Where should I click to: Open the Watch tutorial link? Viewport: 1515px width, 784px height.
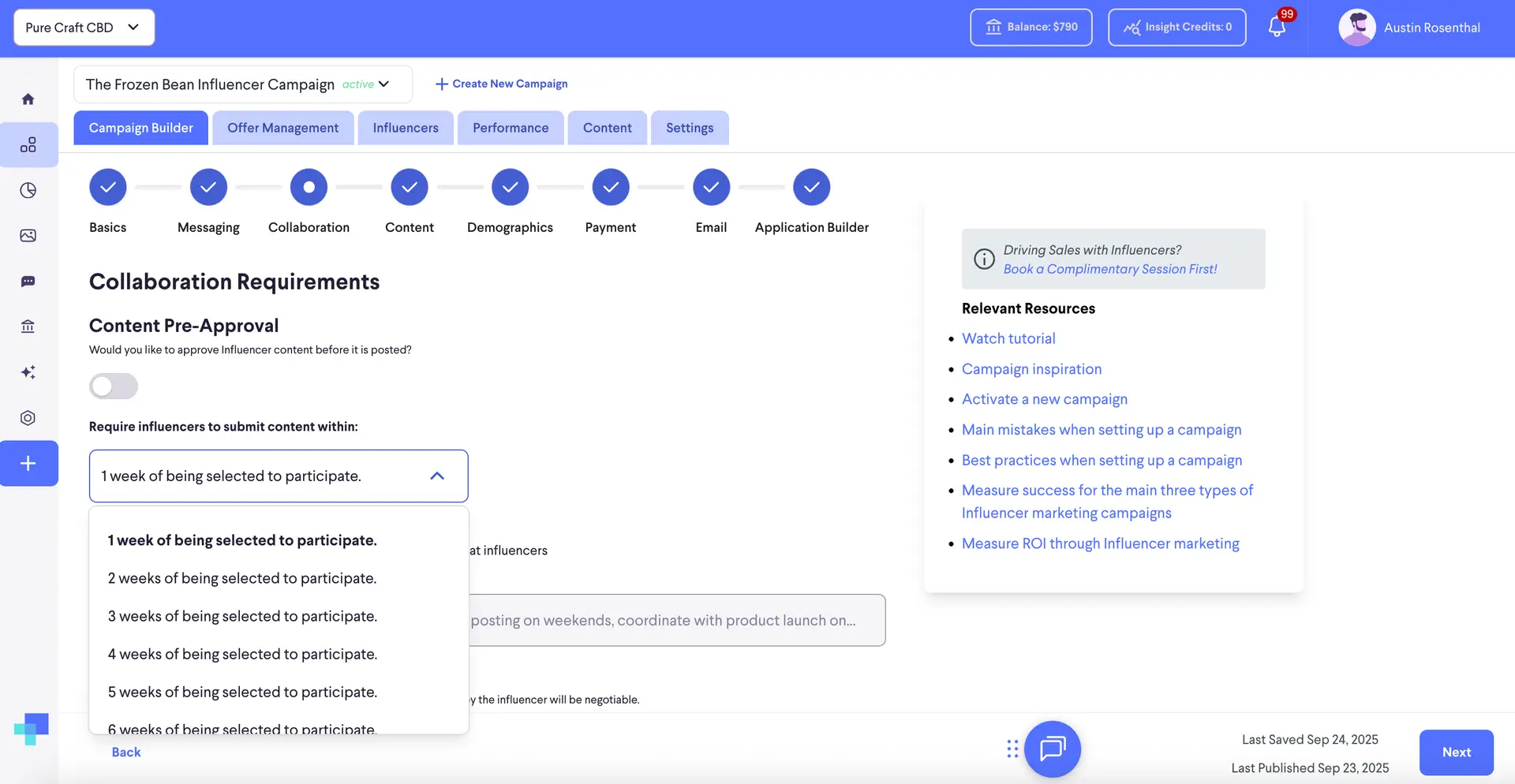1008,338
